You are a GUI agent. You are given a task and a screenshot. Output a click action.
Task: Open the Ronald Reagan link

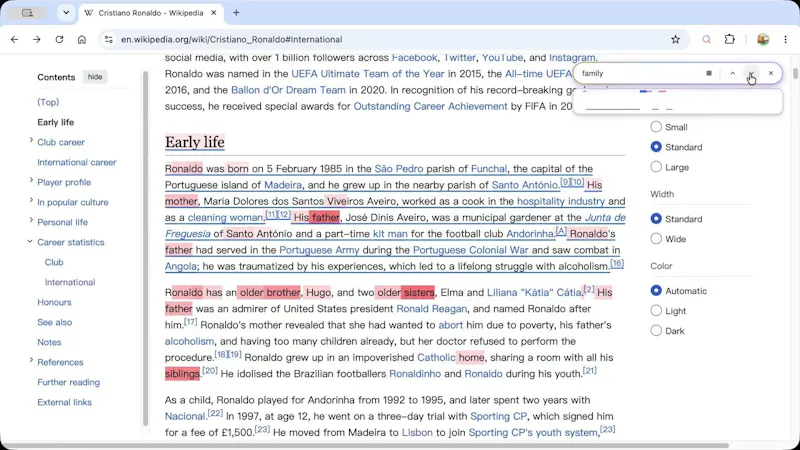coord(432,309)
